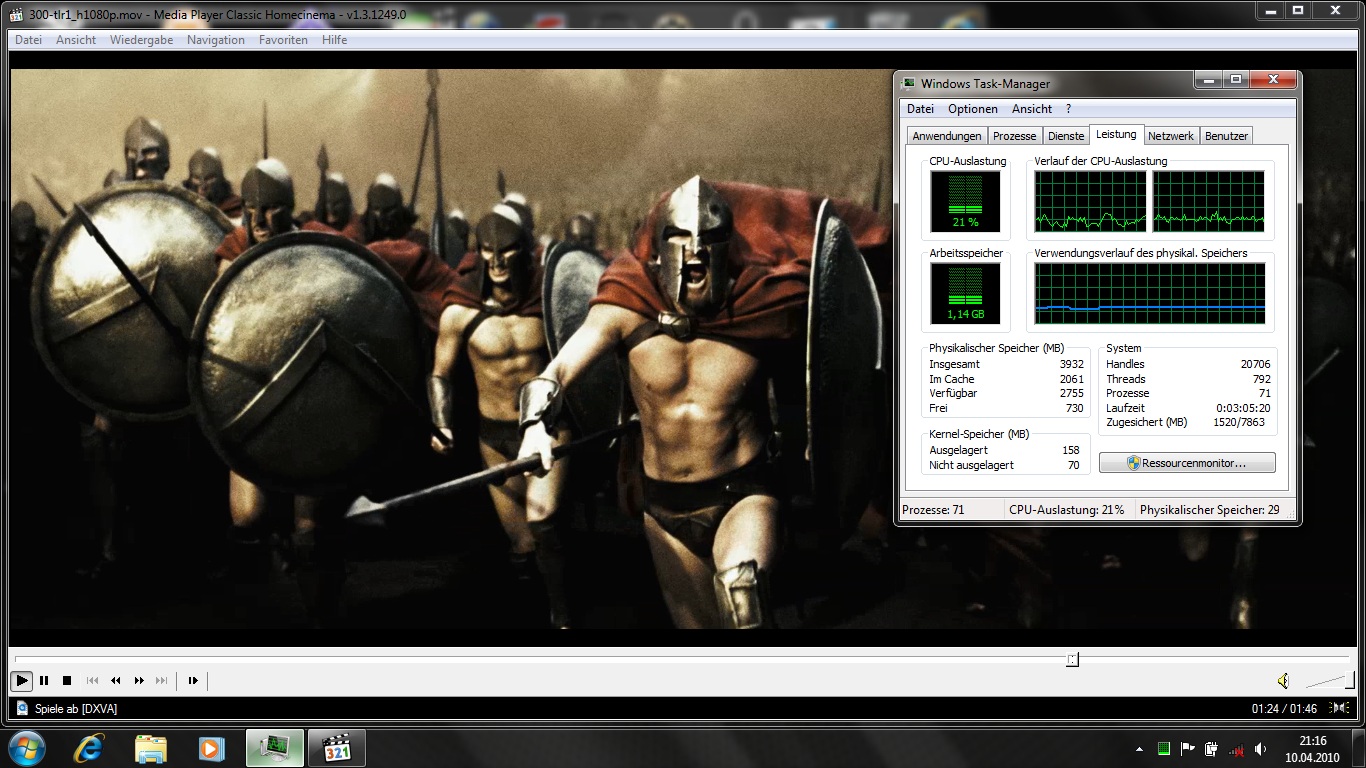
Task: Click the power plug battery tray icon
Action: pos(1212,748)
